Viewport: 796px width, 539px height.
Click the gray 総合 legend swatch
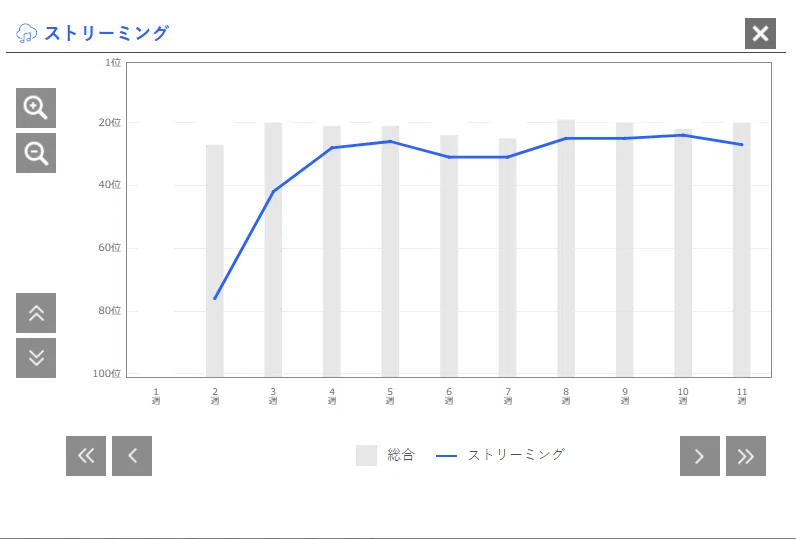click(x=367, y=455)
